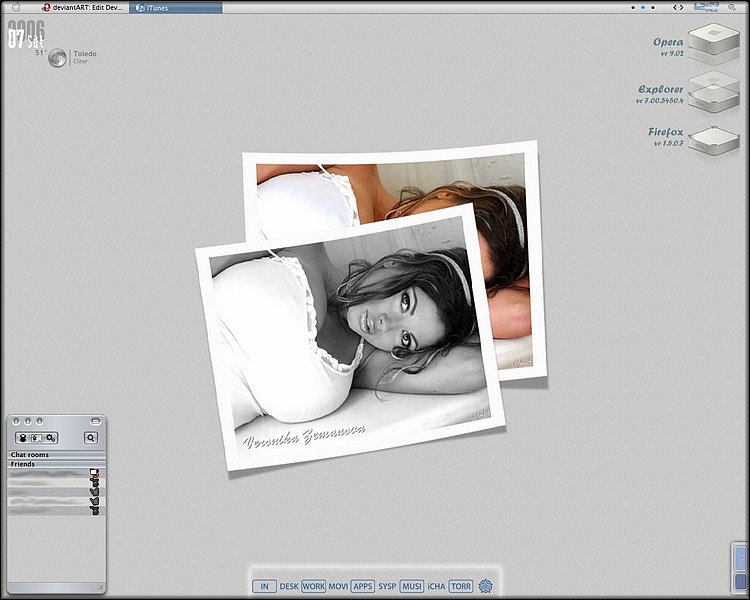This screenshot has height=600, width=750.
Task: Launch the Firefox desktop icon
Action: pyautogui.click(x=713, y=138)
